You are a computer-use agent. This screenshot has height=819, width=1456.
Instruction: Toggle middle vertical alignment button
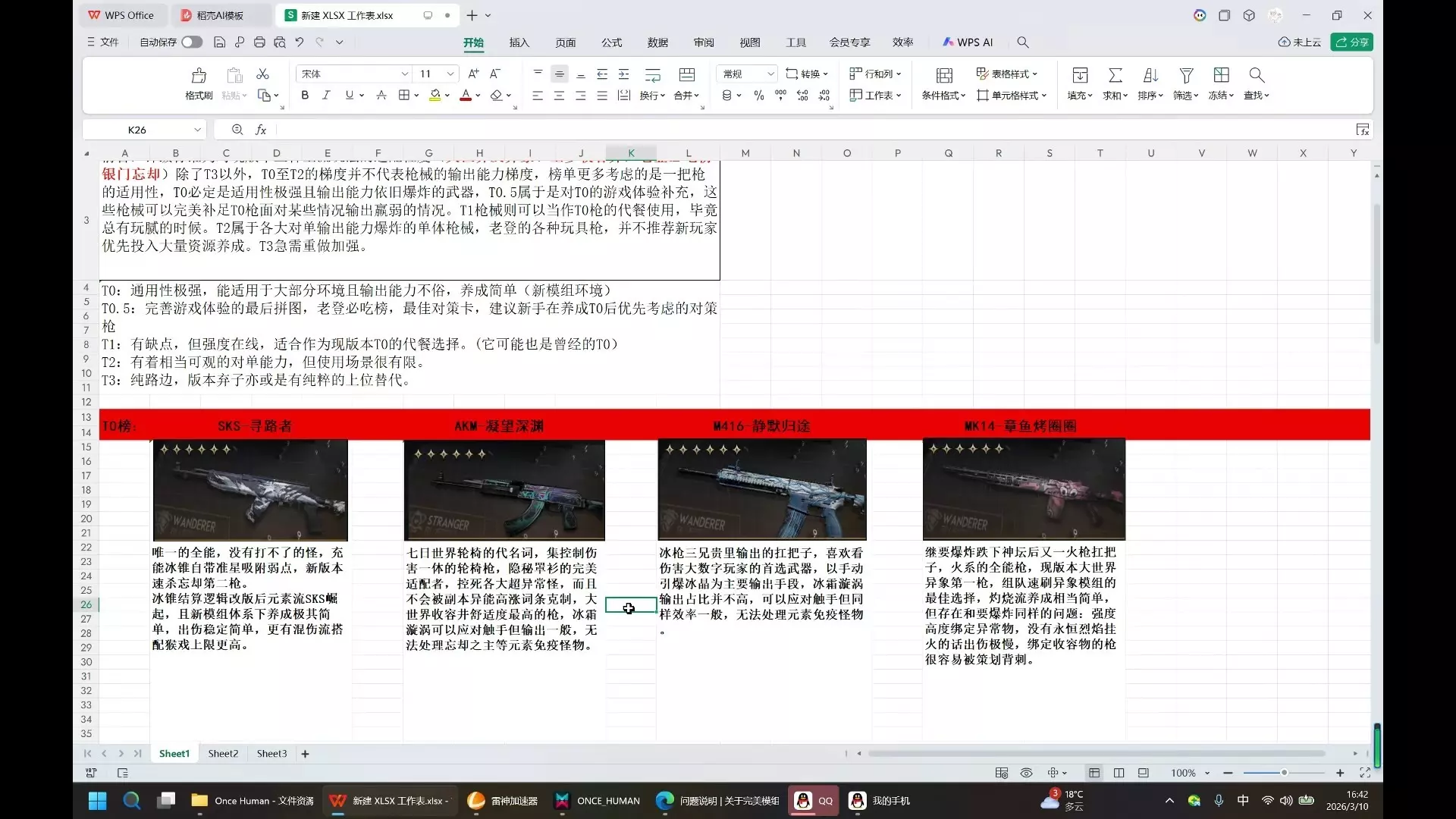[x=559, y=74]
